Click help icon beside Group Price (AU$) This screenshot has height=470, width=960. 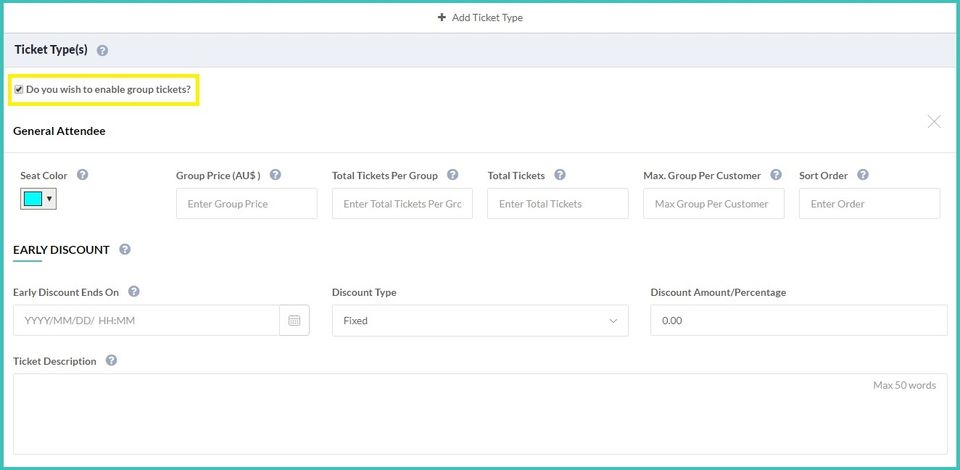pyautogui.click(x=275, y=175)
